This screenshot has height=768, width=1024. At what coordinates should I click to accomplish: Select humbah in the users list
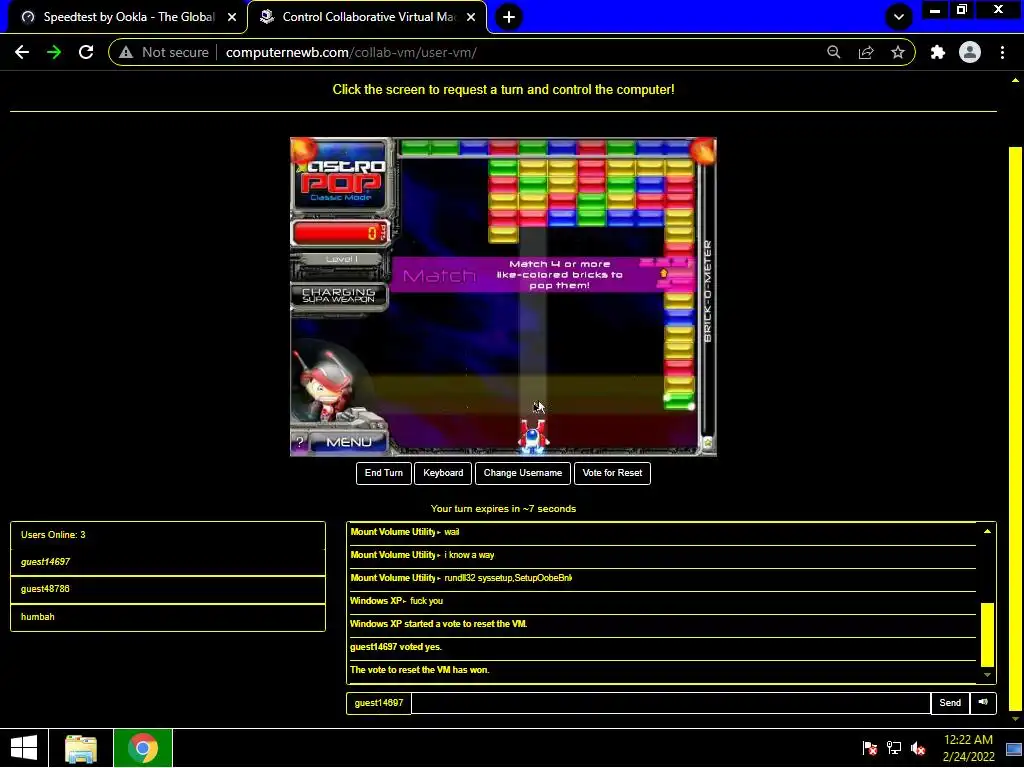coord(168,616)
